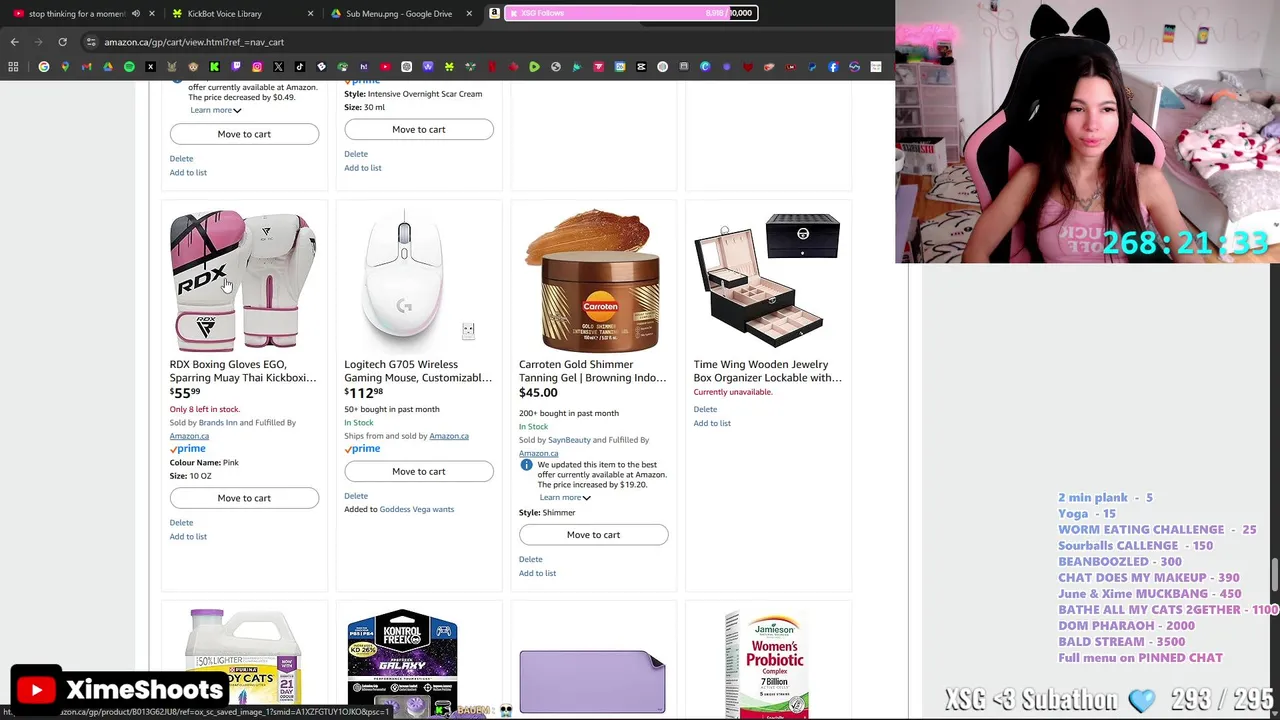Open the Brands Inn seller link
This screenshot has width=1280, height=720.
tap(218, 423)
